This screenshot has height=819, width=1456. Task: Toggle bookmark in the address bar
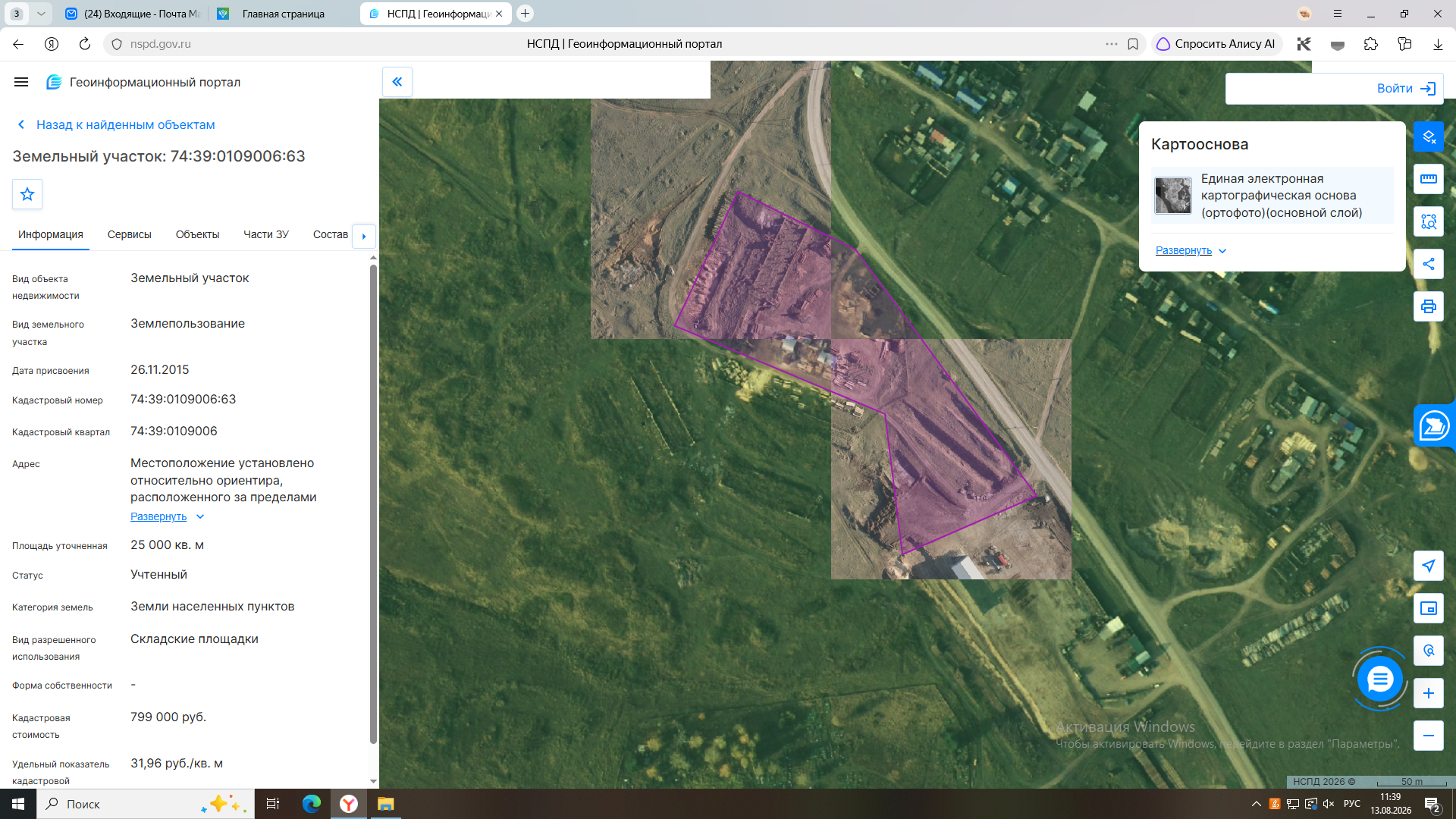(x=1133, y=44)
